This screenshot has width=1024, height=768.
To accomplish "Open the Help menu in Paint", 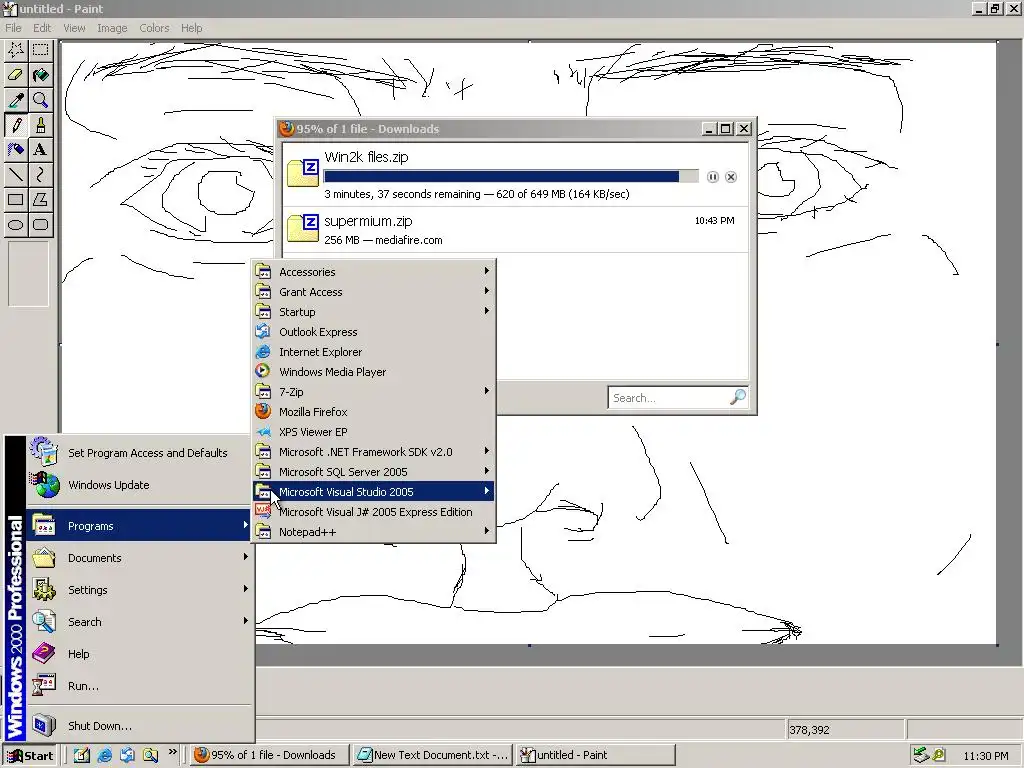I will click(x=191, y=28).
